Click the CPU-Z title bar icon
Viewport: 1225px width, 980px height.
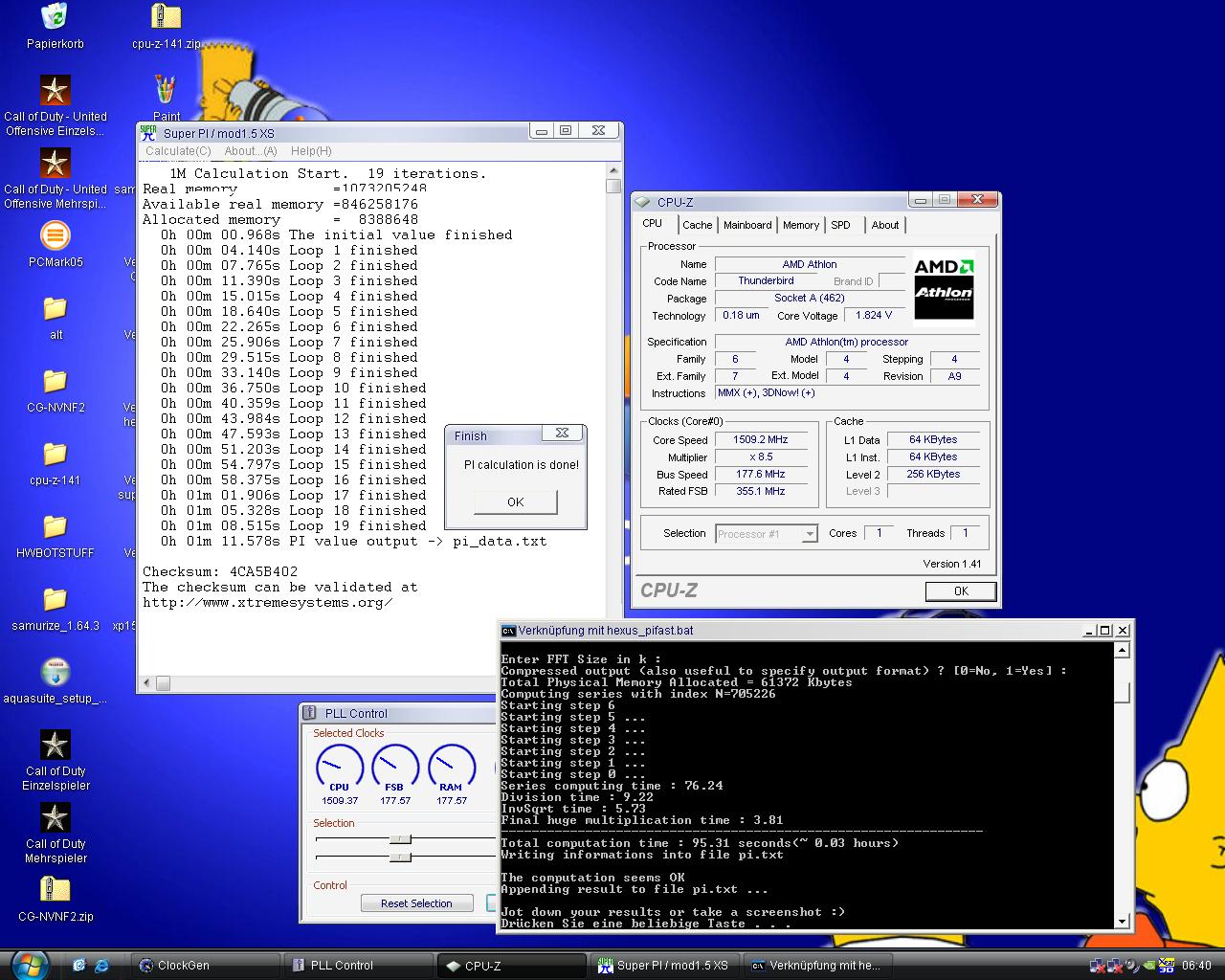[643, 202]
